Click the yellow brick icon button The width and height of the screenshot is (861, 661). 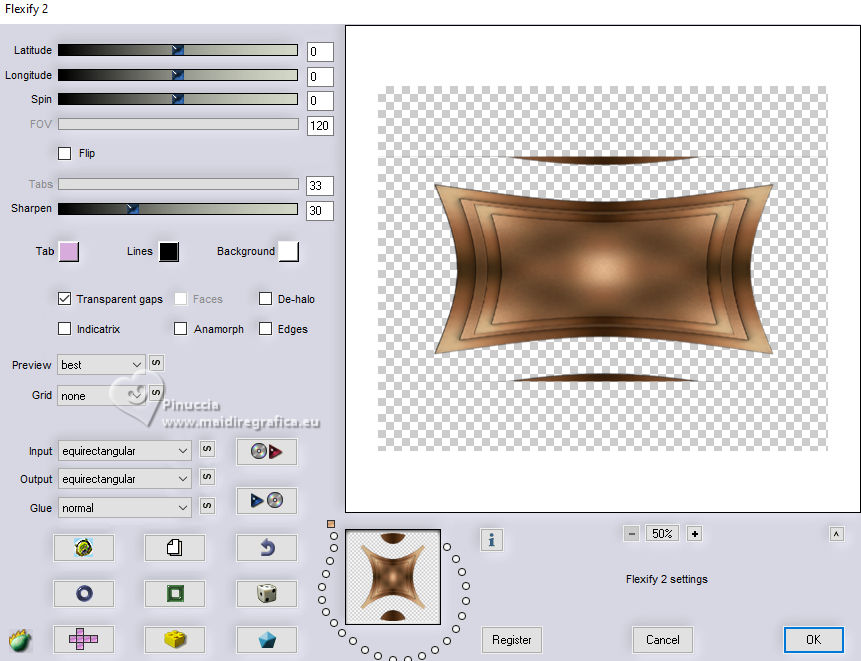pos(175,639)
